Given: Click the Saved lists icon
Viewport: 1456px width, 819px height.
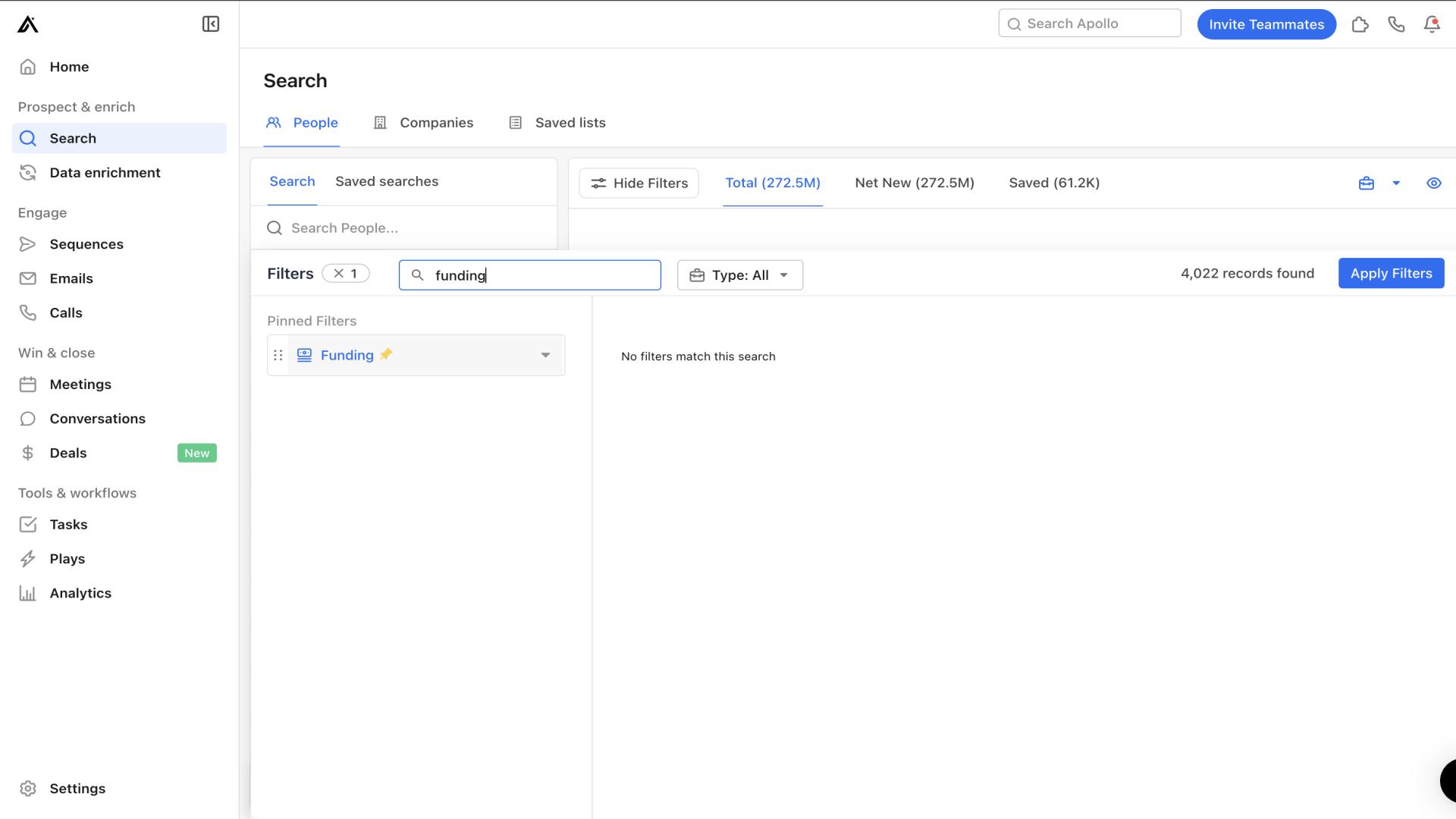Looking at the screenshot, I should point(516,123).
